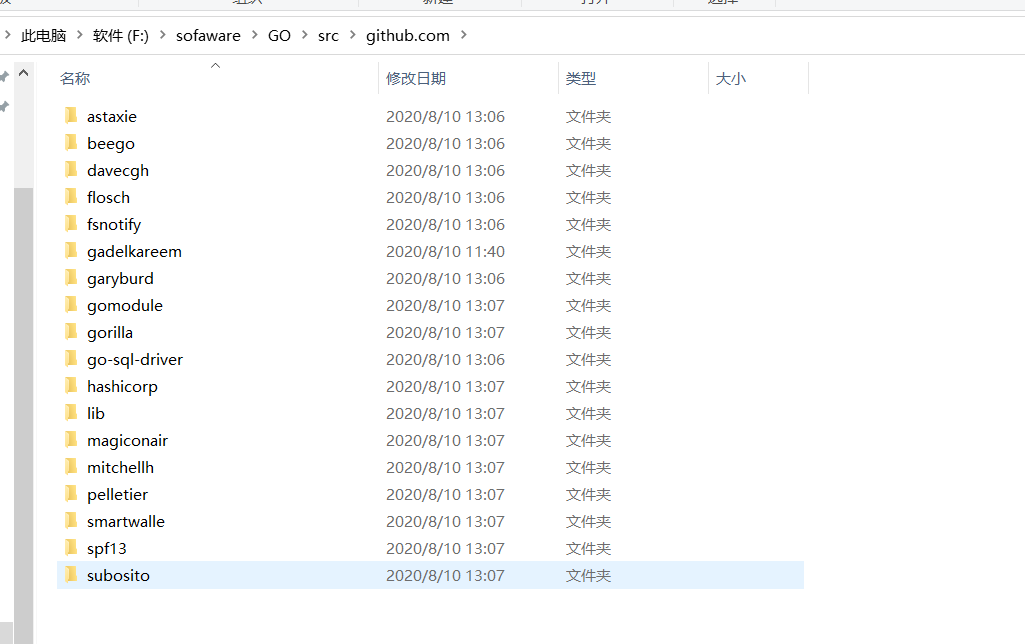The width and height of the screenshot is (1025, 644).
Task: Select the flosch folder icon
Action: point(71,197)
